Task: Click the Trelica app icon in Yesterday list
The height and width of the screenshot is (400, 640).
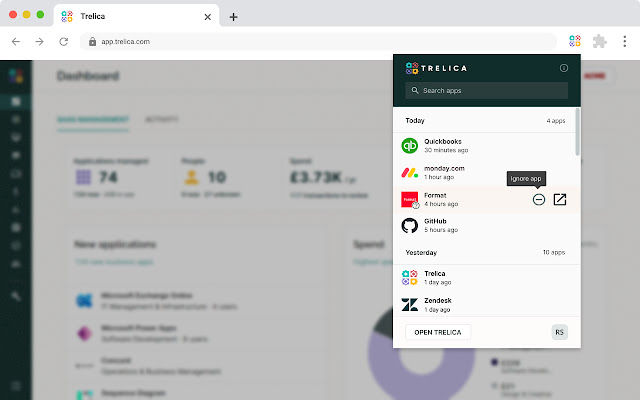Action: coord(409,278)
